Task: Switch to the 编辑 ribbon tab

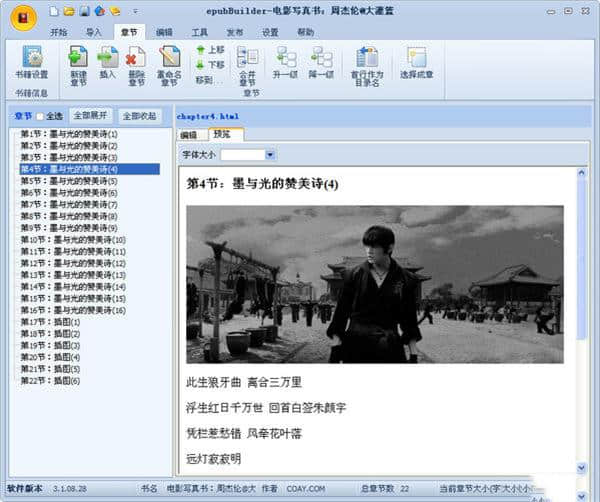Action: pos(163,32)
